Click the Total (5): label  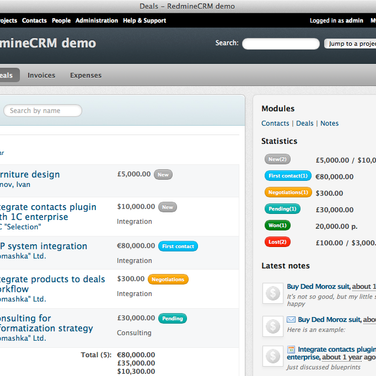coord(96,355)
